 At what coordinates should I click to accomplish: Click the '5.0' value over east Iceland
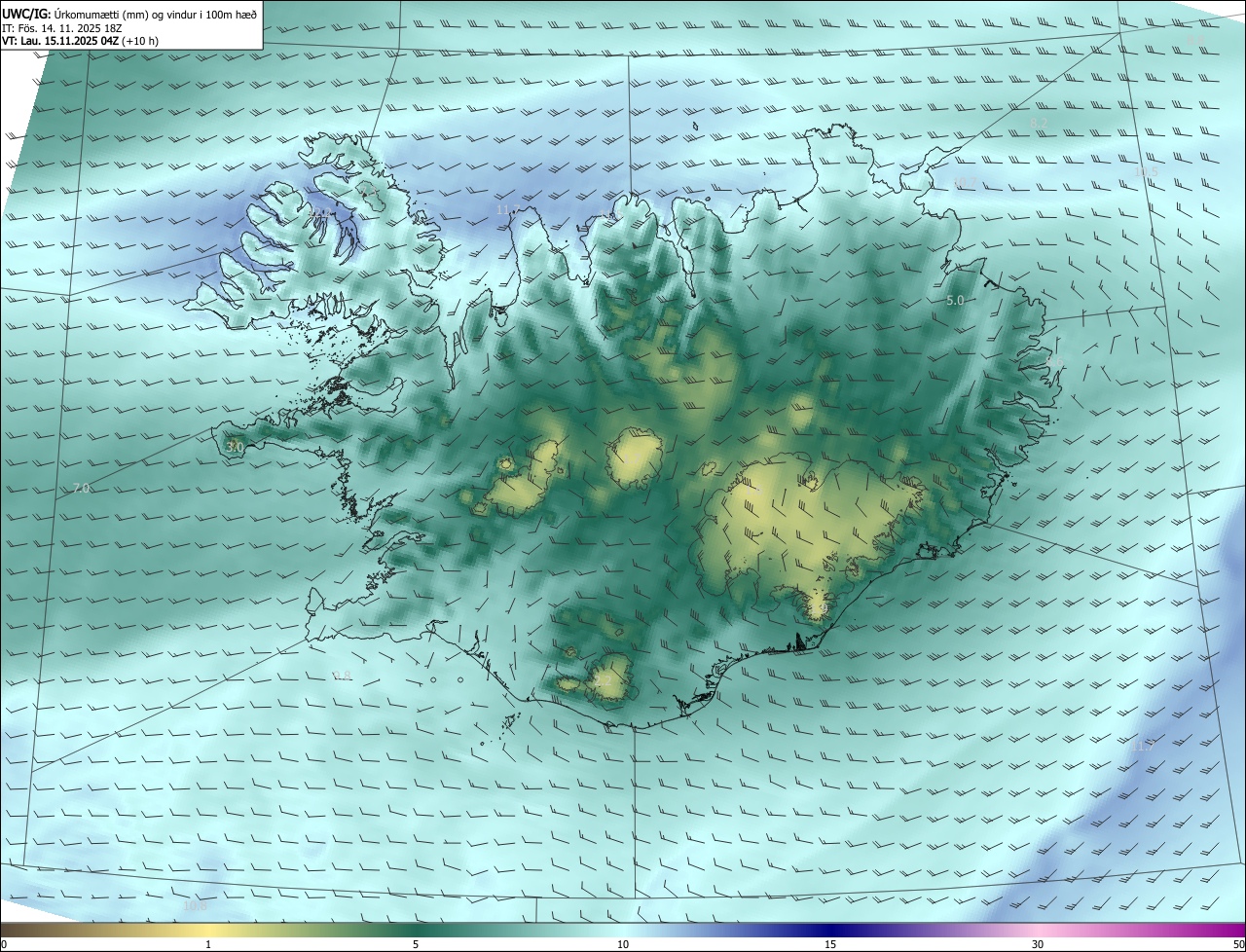955,301
